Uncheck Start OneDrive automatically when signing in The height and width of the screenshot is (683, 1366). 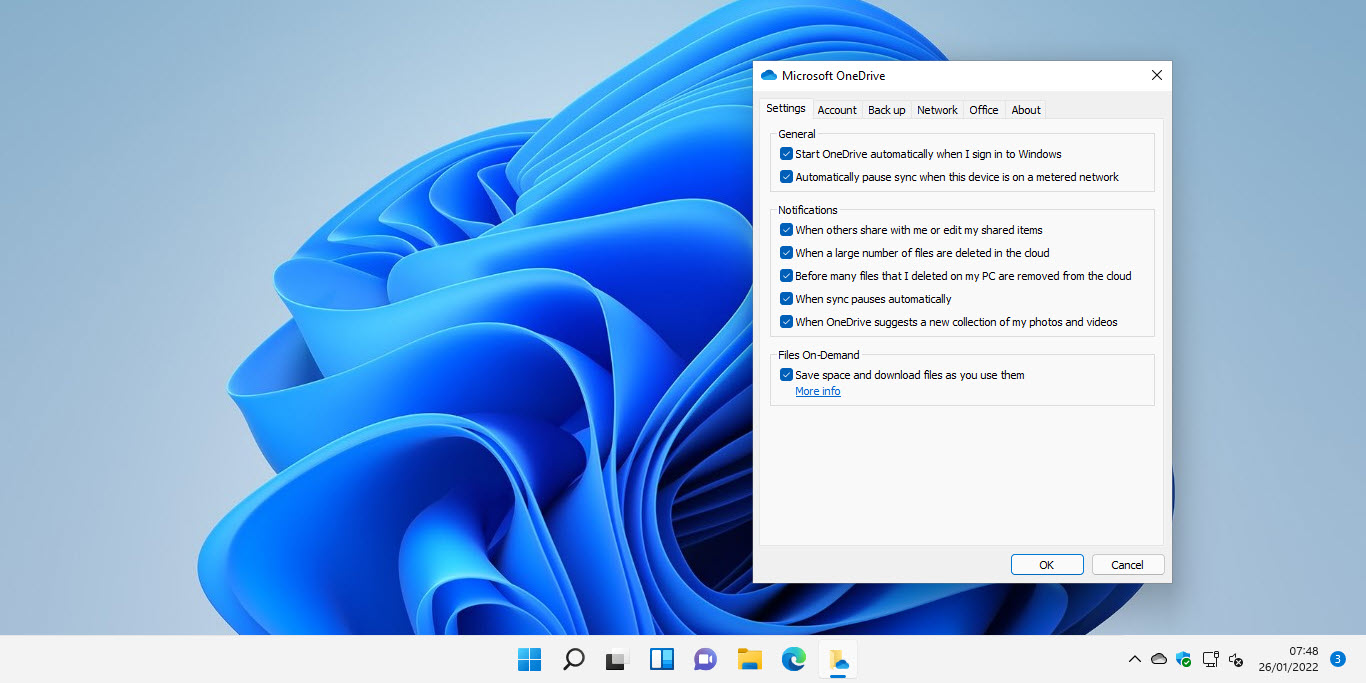[786, 153]
